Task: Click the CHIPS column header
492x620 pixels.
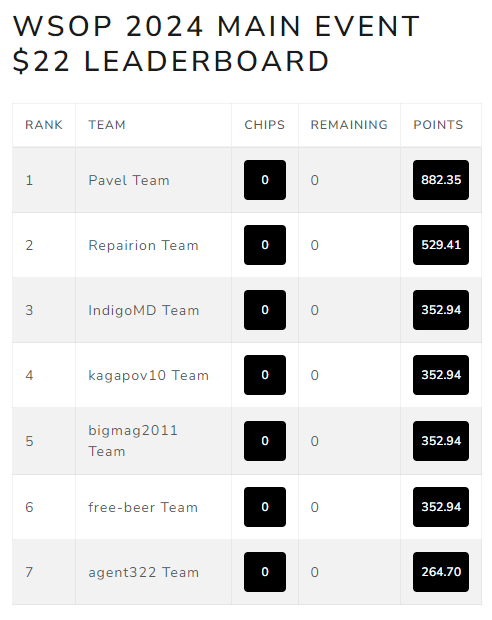Action: tap(265, 125)
